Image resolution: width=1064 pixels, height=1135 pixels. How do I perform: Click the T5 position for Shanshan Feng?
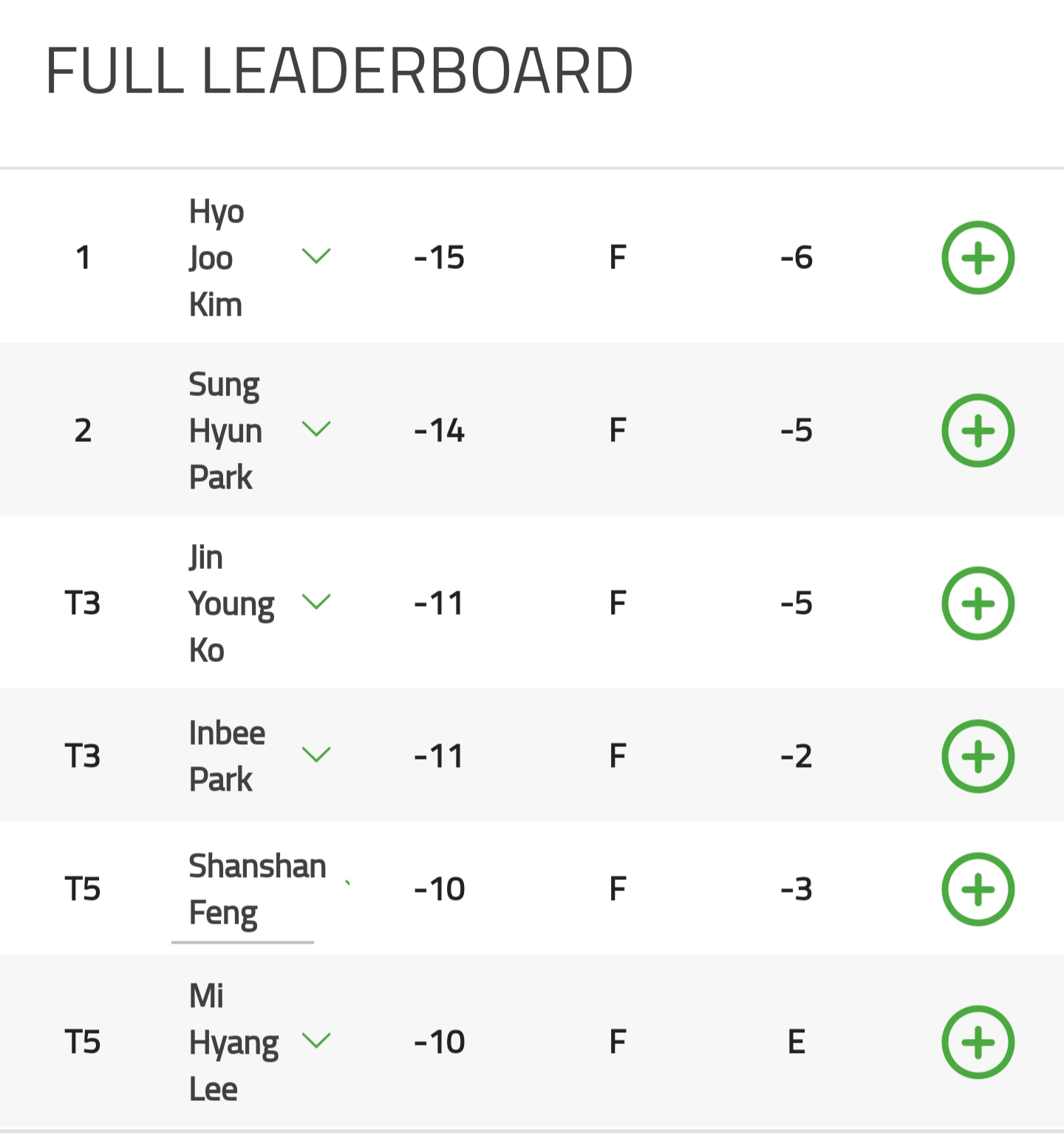tap(83, 889)
